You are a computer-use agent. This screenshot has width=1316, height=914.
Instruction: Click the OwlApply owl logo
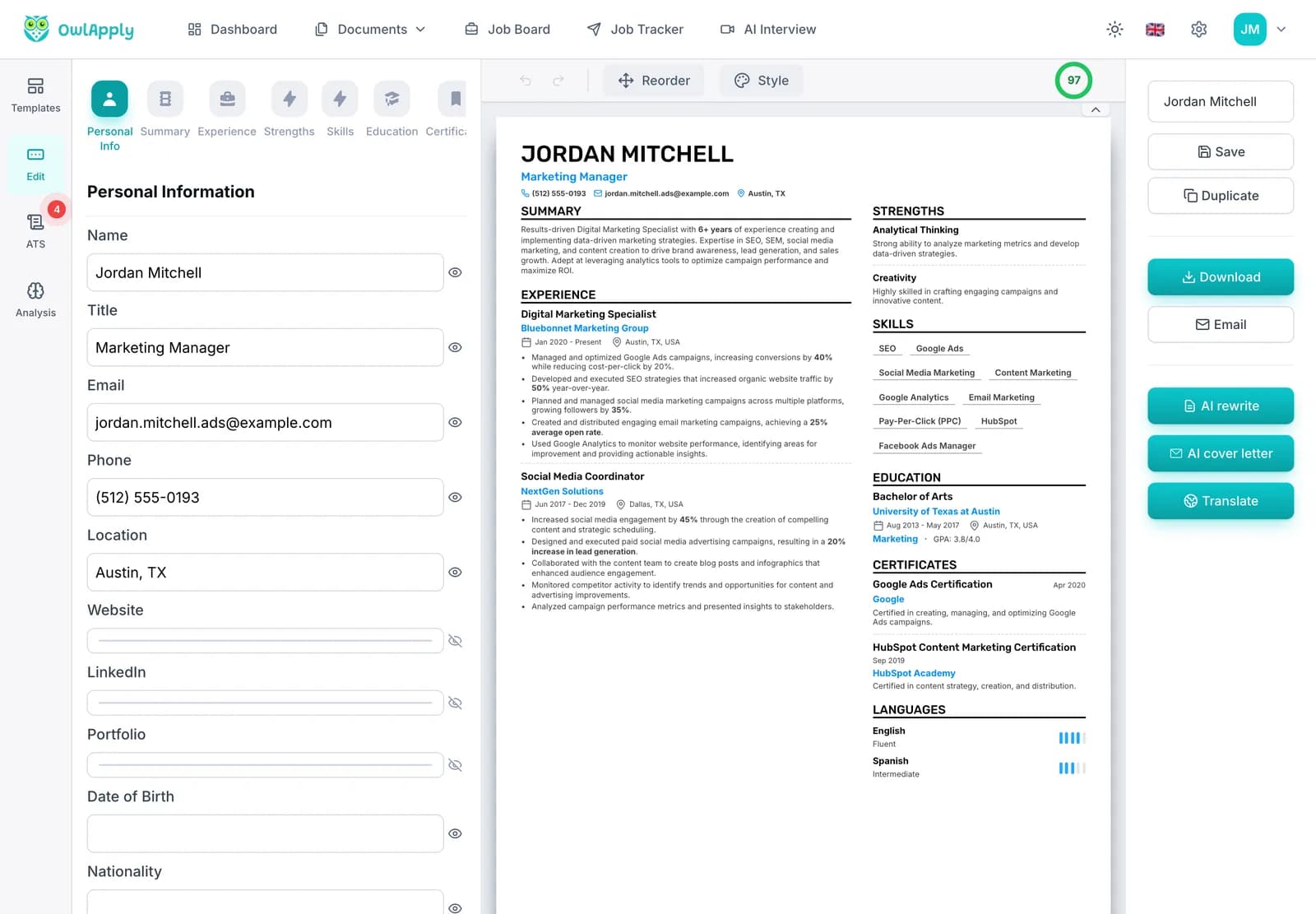tap(36, 29)
